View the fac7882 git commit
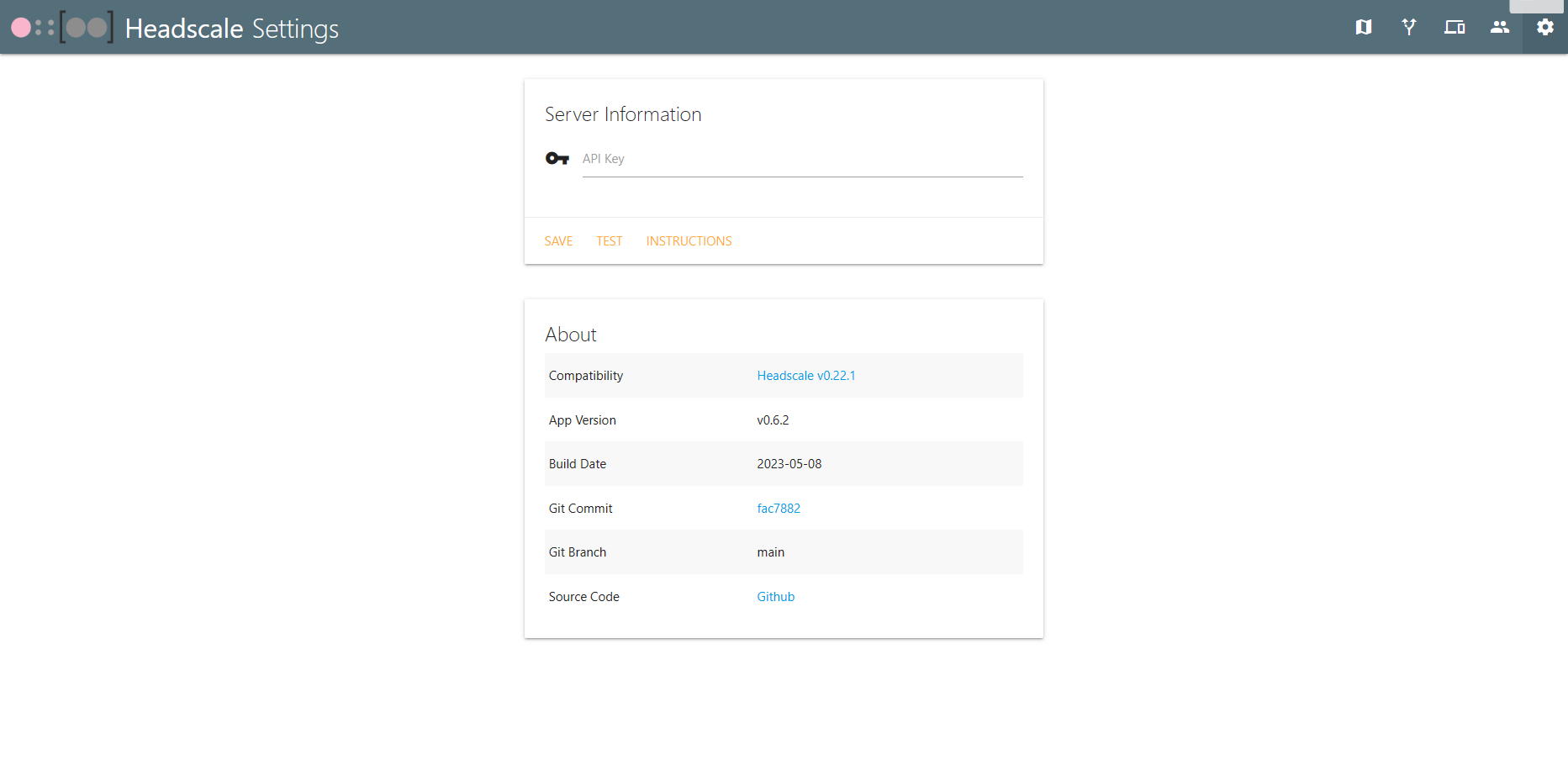The width and height of the screenshot is (1568, 781). (x=779, y=508)
